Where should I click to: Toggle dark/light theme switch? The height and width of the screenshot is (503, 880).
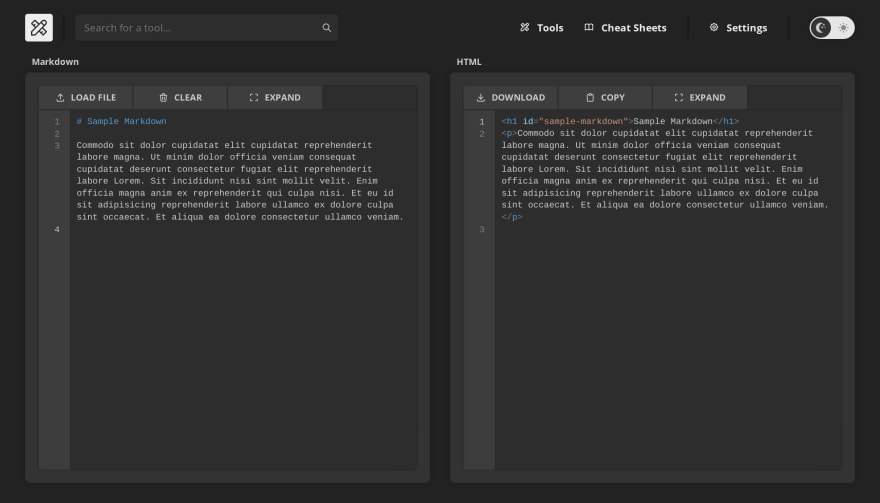[x=832, y=28]
